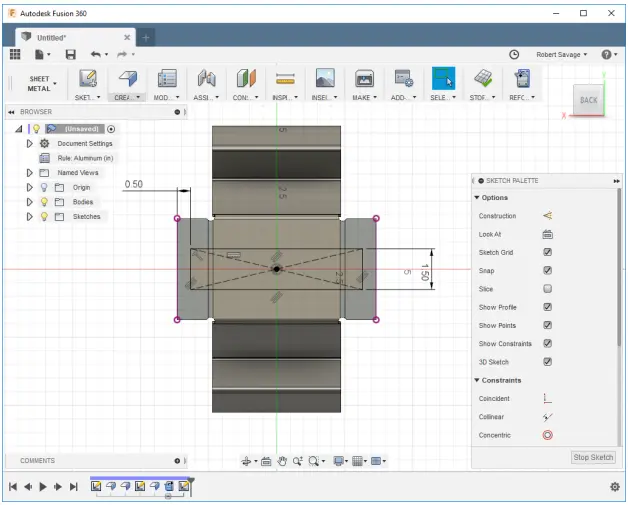
Task: Select the Collinear constraint icon
Action: click(x=547, y=417)
